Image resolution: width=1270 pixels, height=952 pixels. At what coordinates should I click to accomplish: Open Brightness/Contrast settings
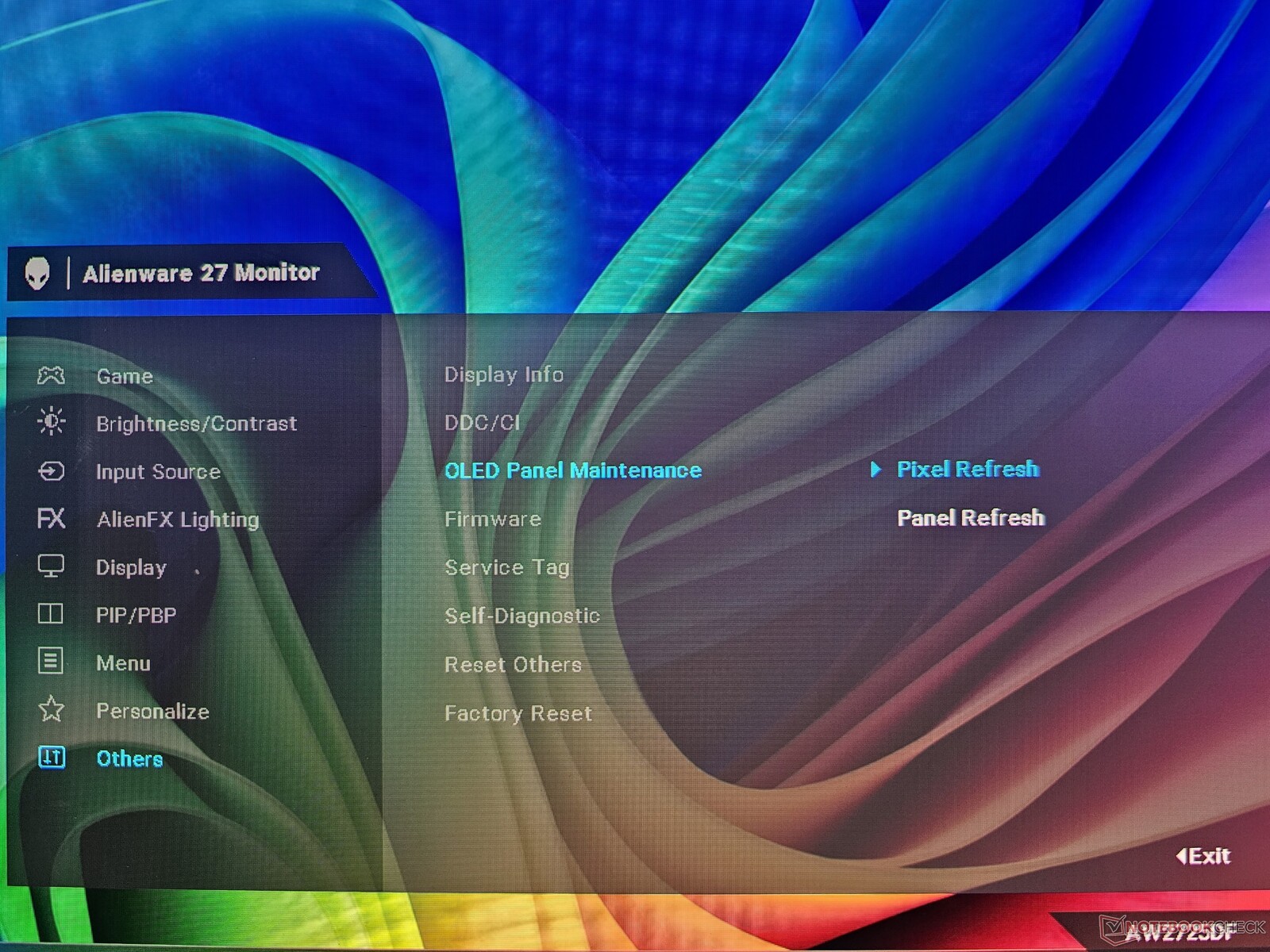coord(196,424)
